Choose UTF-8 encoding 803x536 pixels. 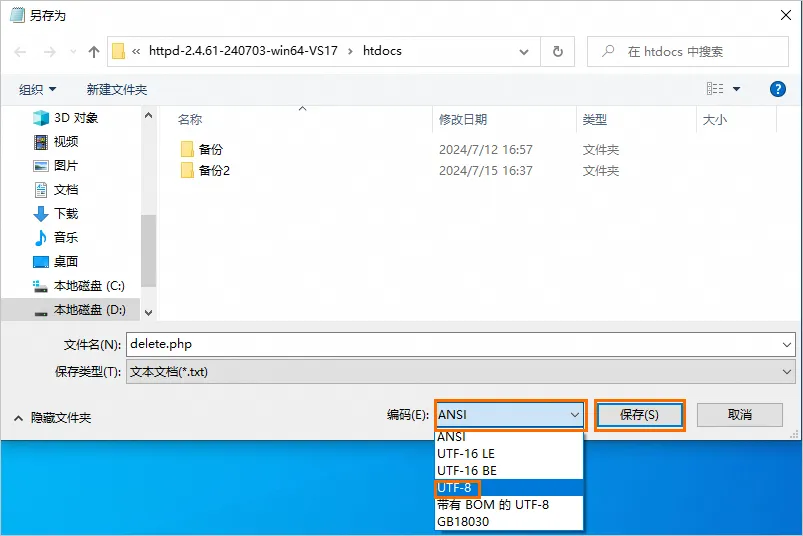(x=509, y=488)
